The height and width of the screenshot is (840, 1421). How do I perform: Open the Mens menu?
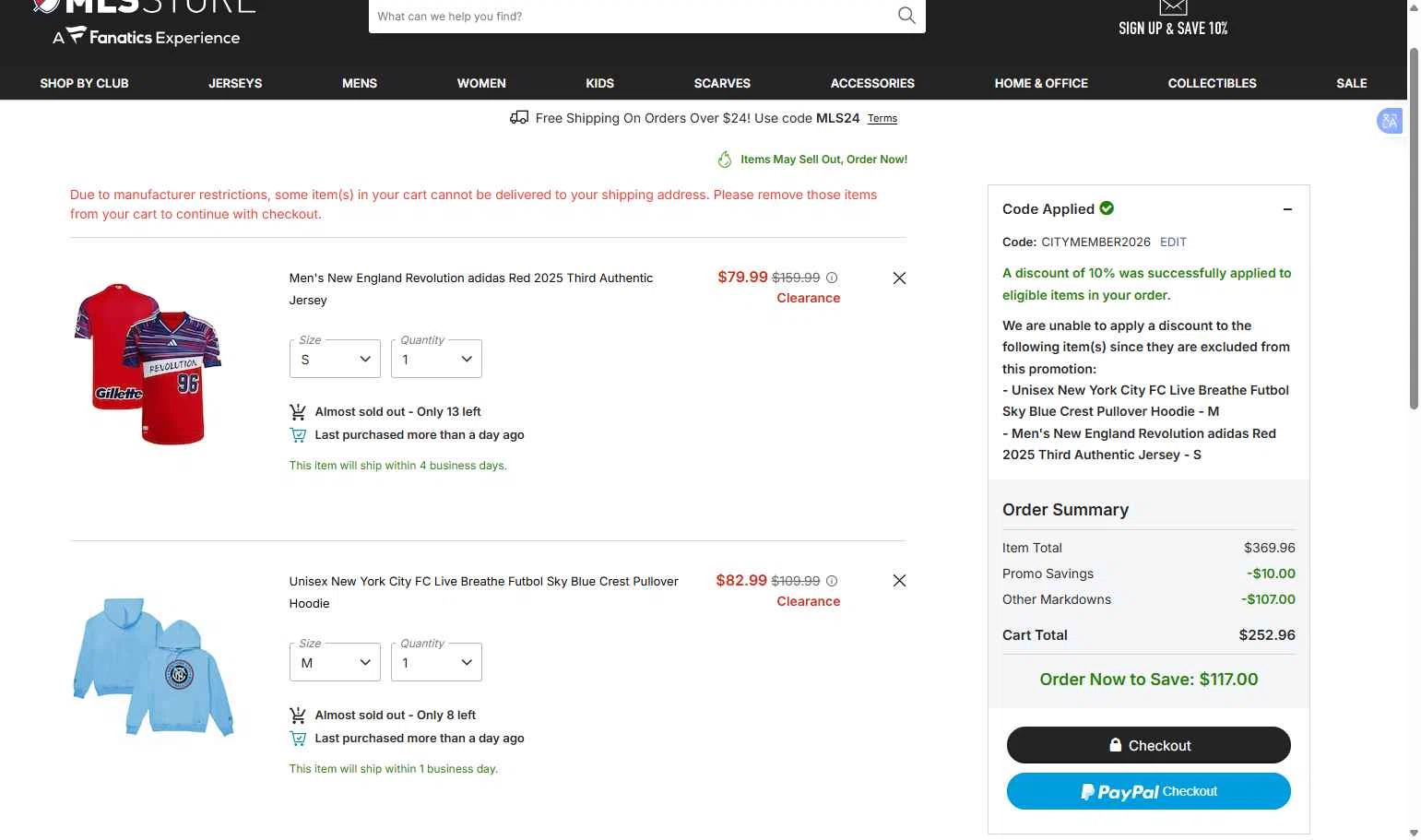(360, 83)
